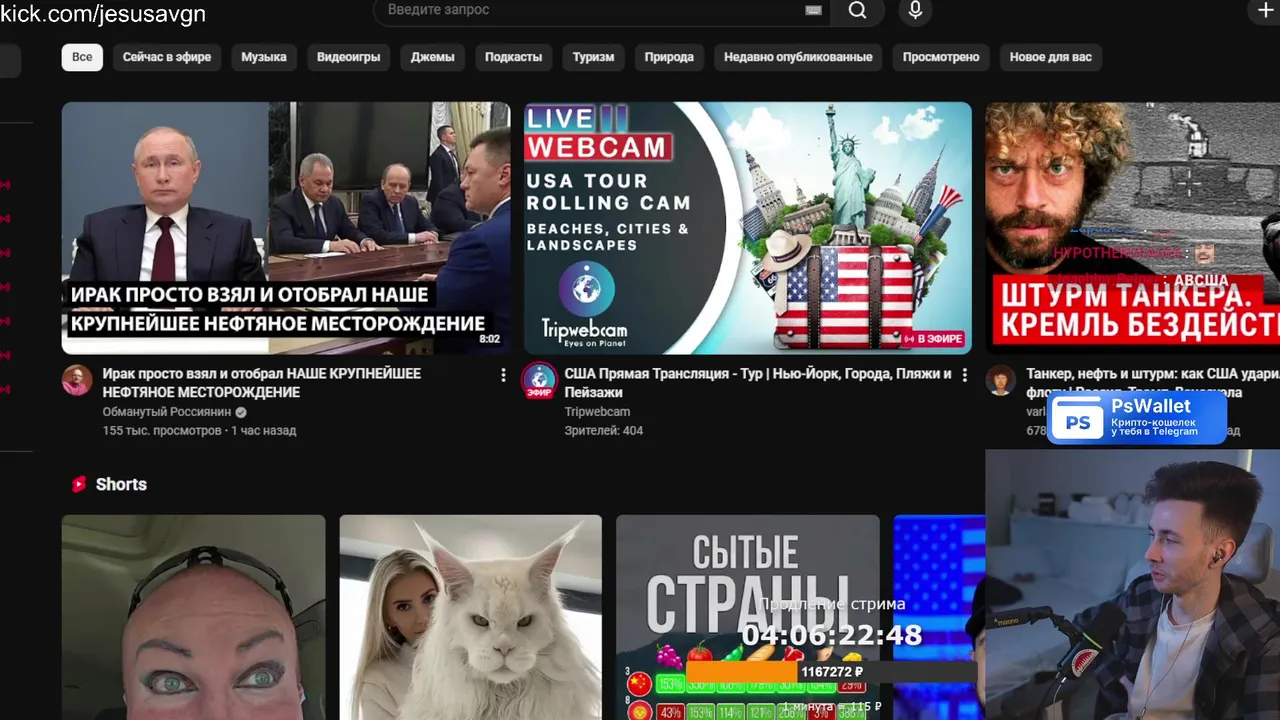Visit the "Обманутый Россиянин" channel name
The height and width of the screenshot is (720, 1280).
pyautogui.click(x=167, y=412)
